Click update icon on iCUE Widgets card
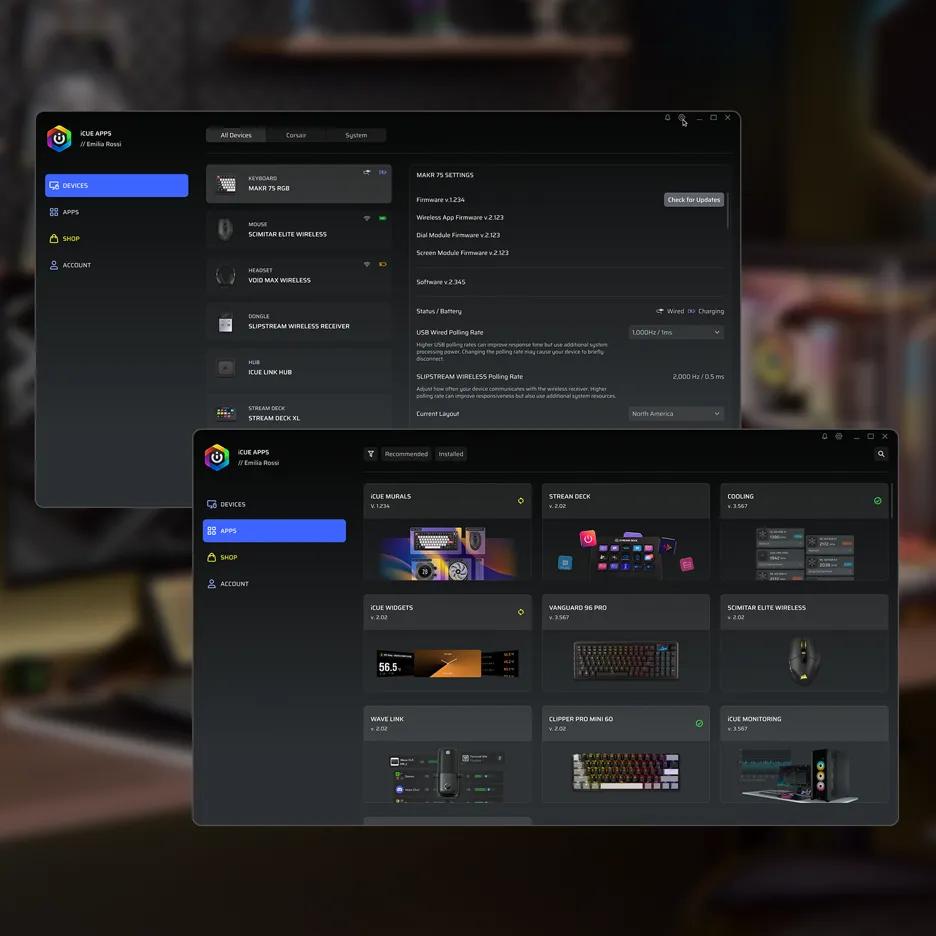936x936 pixels. click(x=521, y=612)
